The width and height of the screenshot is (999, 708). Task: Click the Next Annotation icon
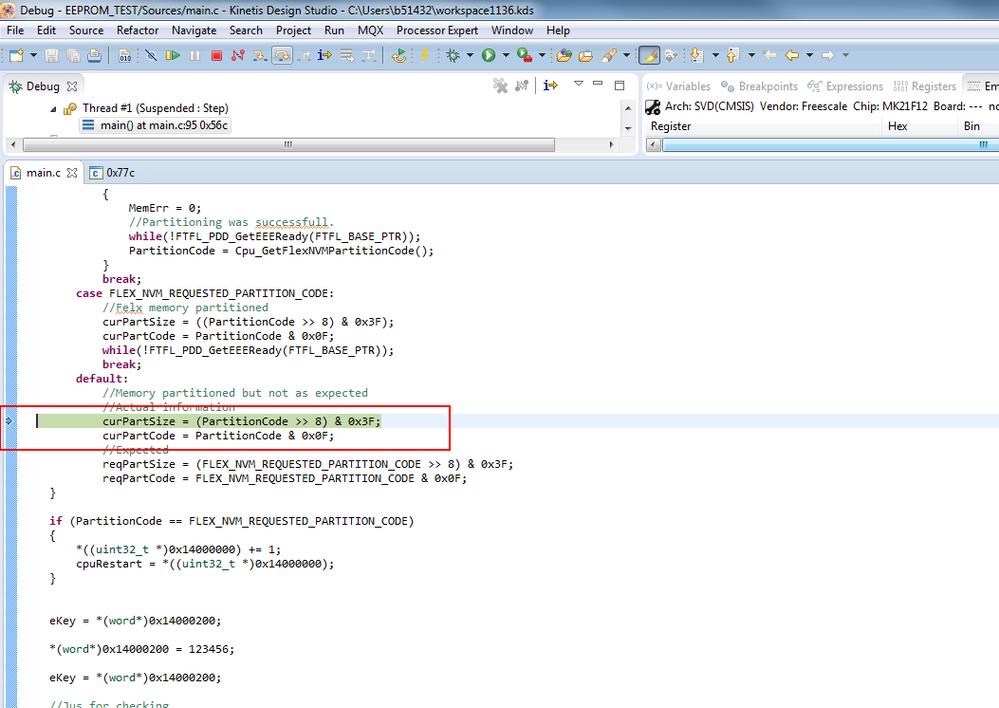click(x=697, y=56)
